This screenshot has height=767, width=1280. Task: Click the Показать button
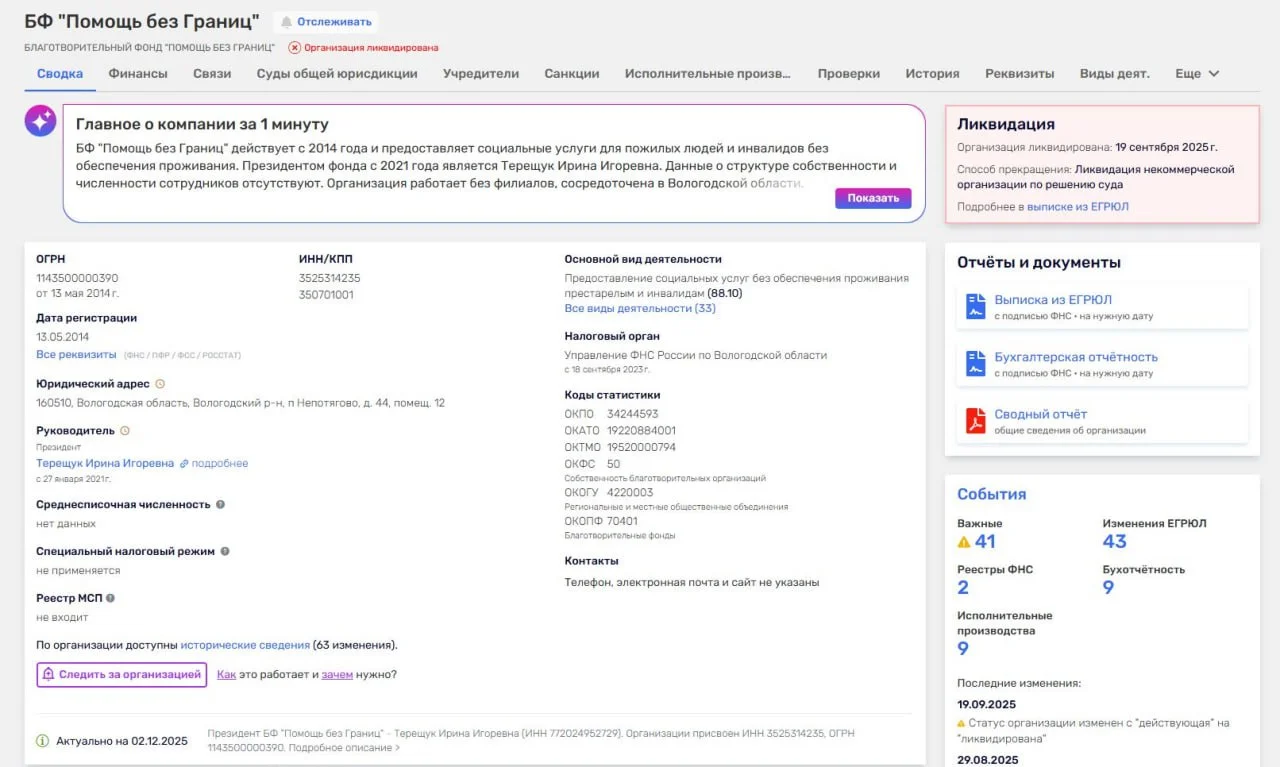coord(873,198)
